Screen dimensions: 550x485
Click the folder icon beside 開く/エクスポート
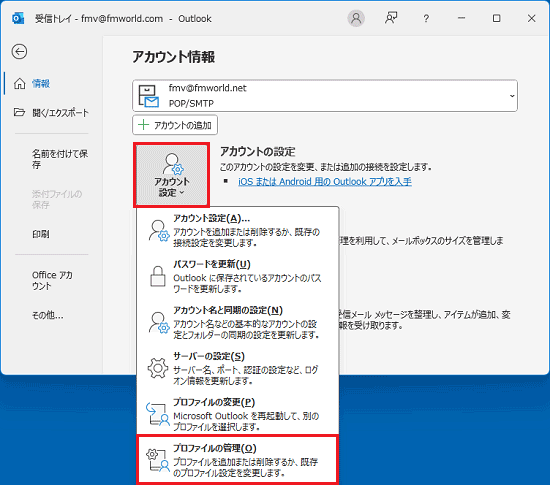click(19, 112)
